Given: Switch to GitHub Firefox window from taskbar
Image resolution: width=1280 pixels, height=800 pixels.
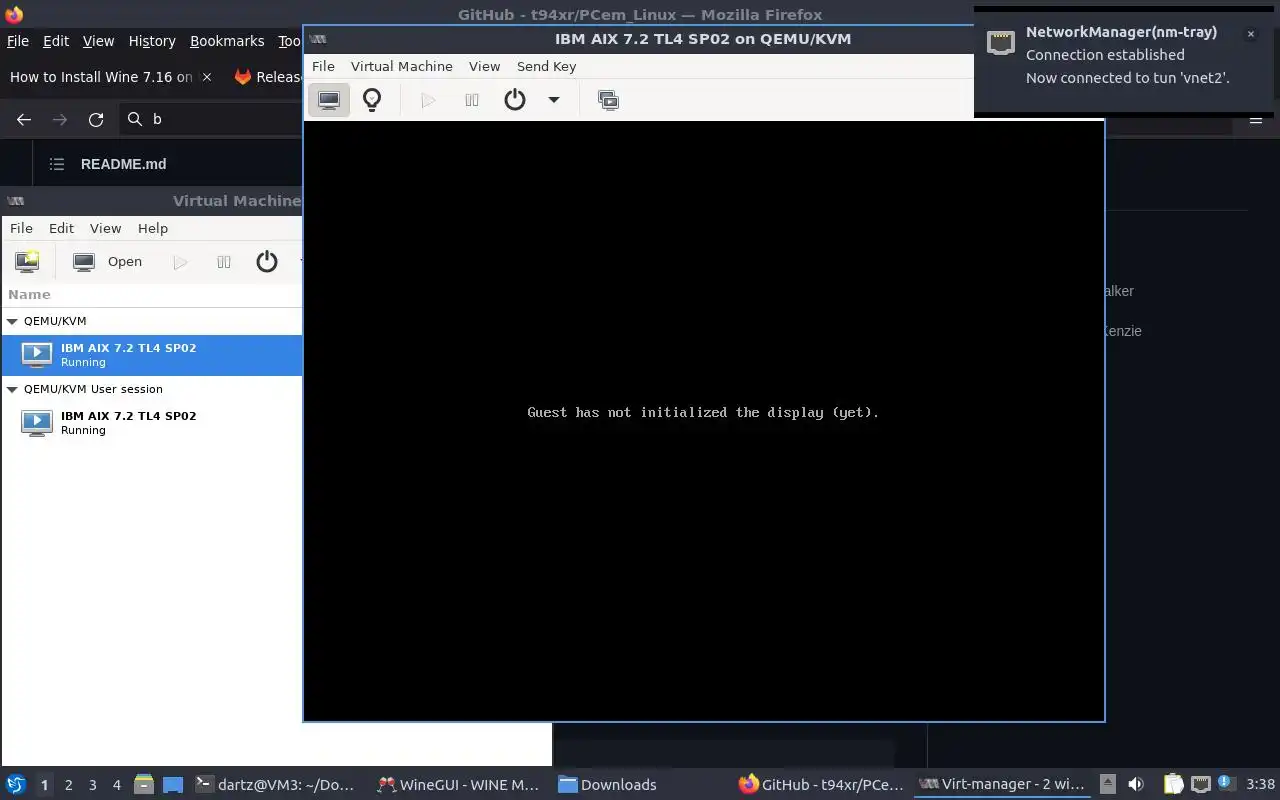Looking at the screenshot, I should click(821, 785).
